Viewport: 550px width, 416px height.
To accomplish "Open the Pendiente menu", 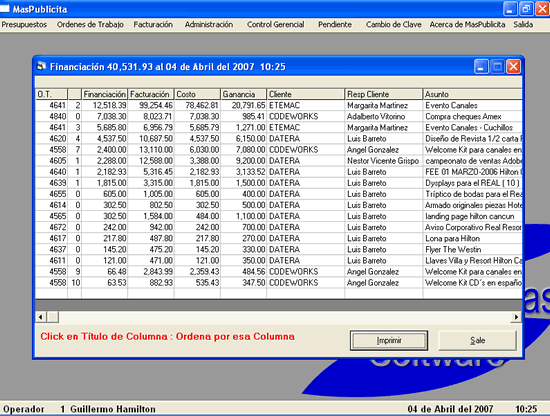I will pos(335,25).
